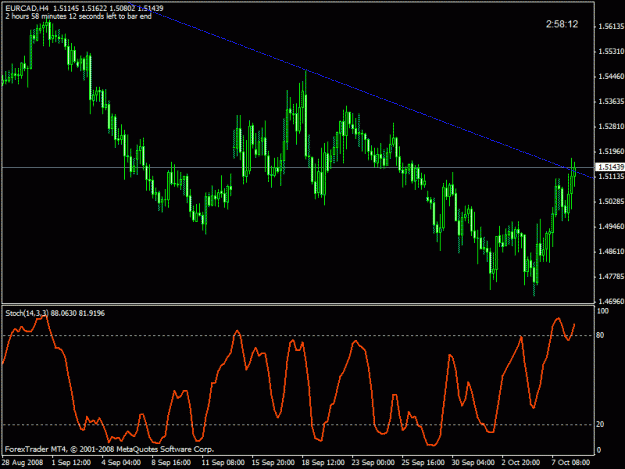The image size is (625, 469).
Task: Click the 18 Sep 12:00 date label
Action: [323, 463]
